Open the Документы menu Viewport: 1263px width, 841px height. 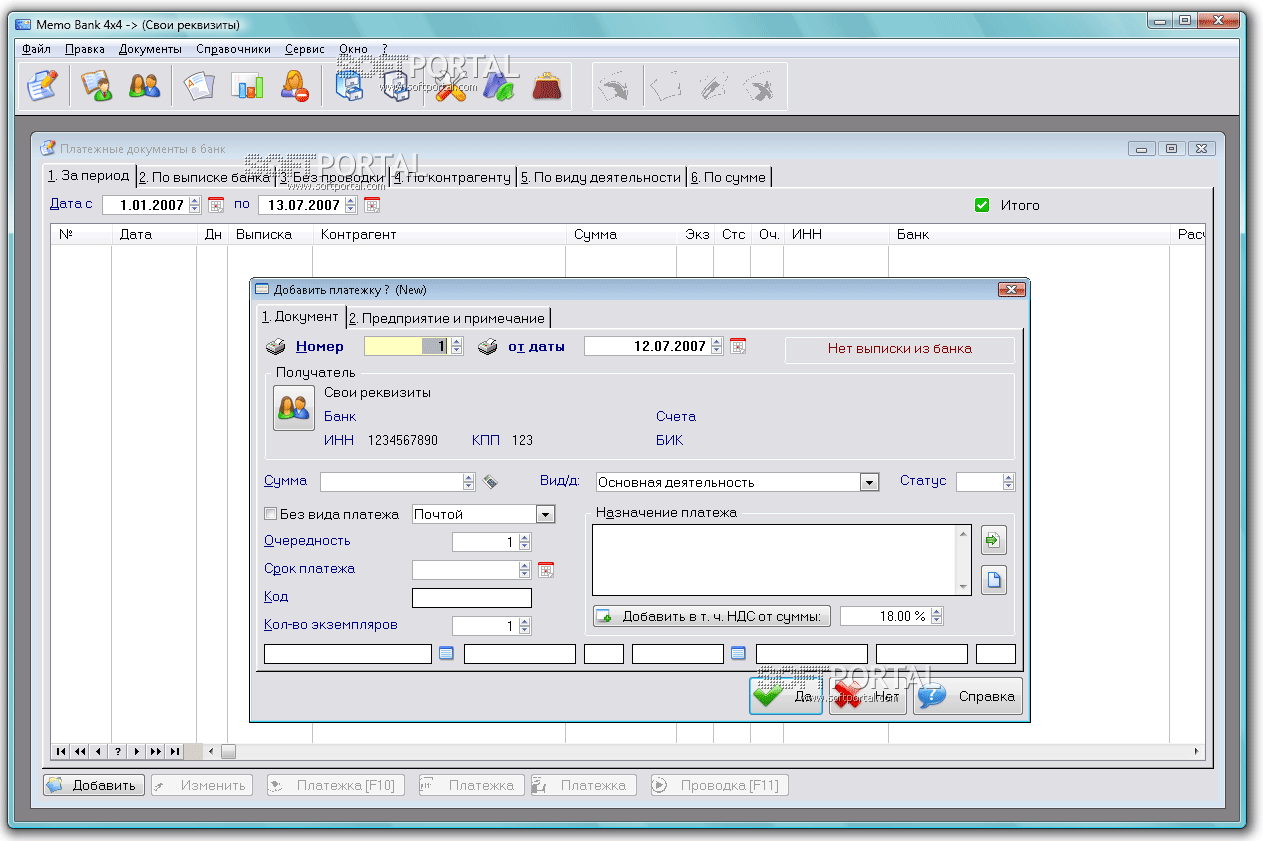(150, 49)
